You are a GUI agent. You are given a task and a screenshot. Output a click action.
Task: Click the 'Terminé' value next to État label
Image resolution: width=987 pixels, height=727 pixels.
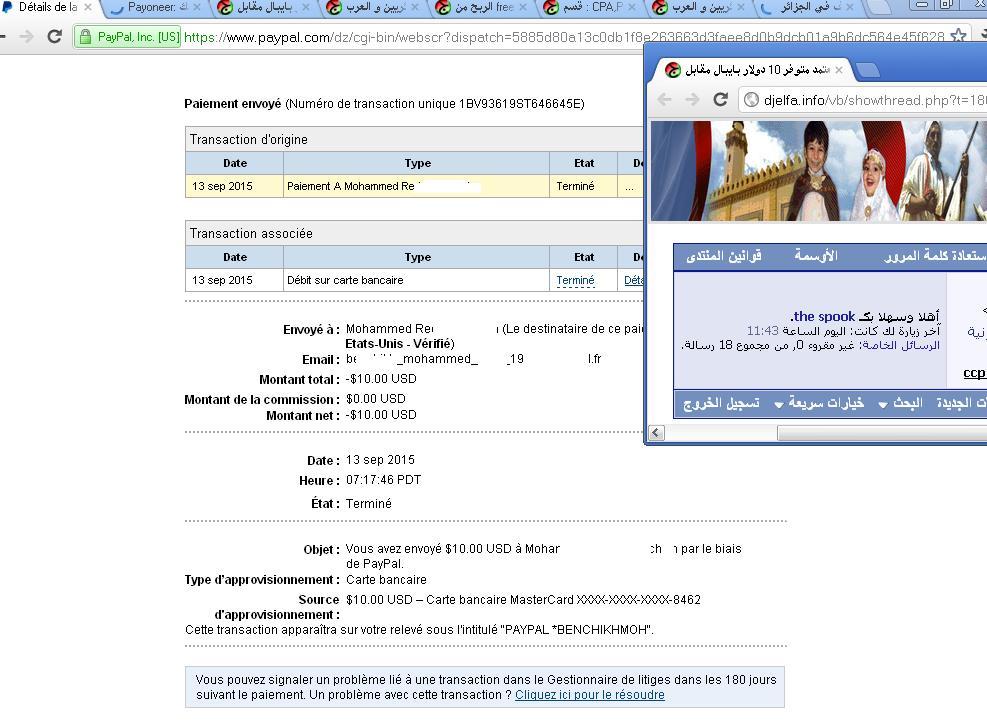369,504
